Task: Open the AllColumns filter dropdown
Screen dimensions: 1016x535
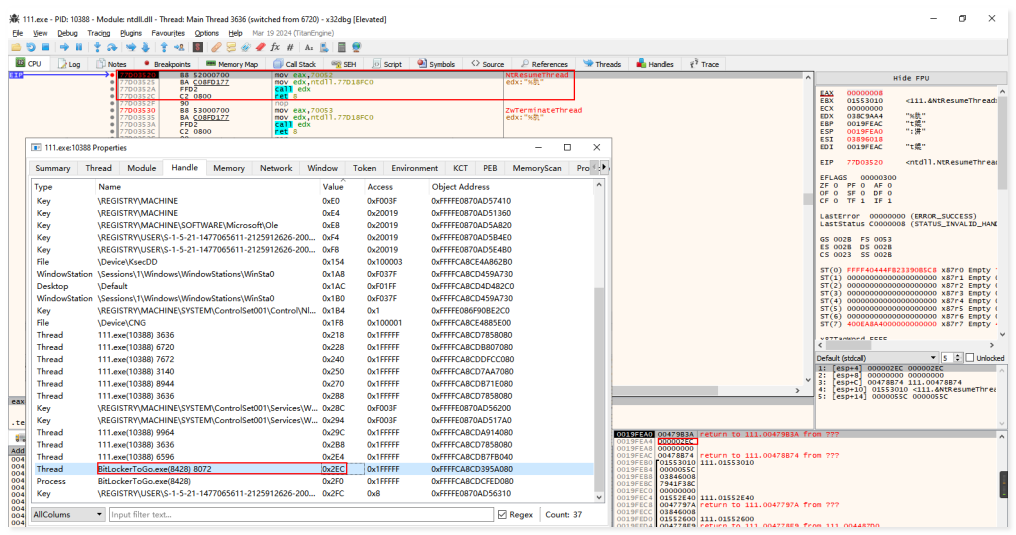Action: 66,514
